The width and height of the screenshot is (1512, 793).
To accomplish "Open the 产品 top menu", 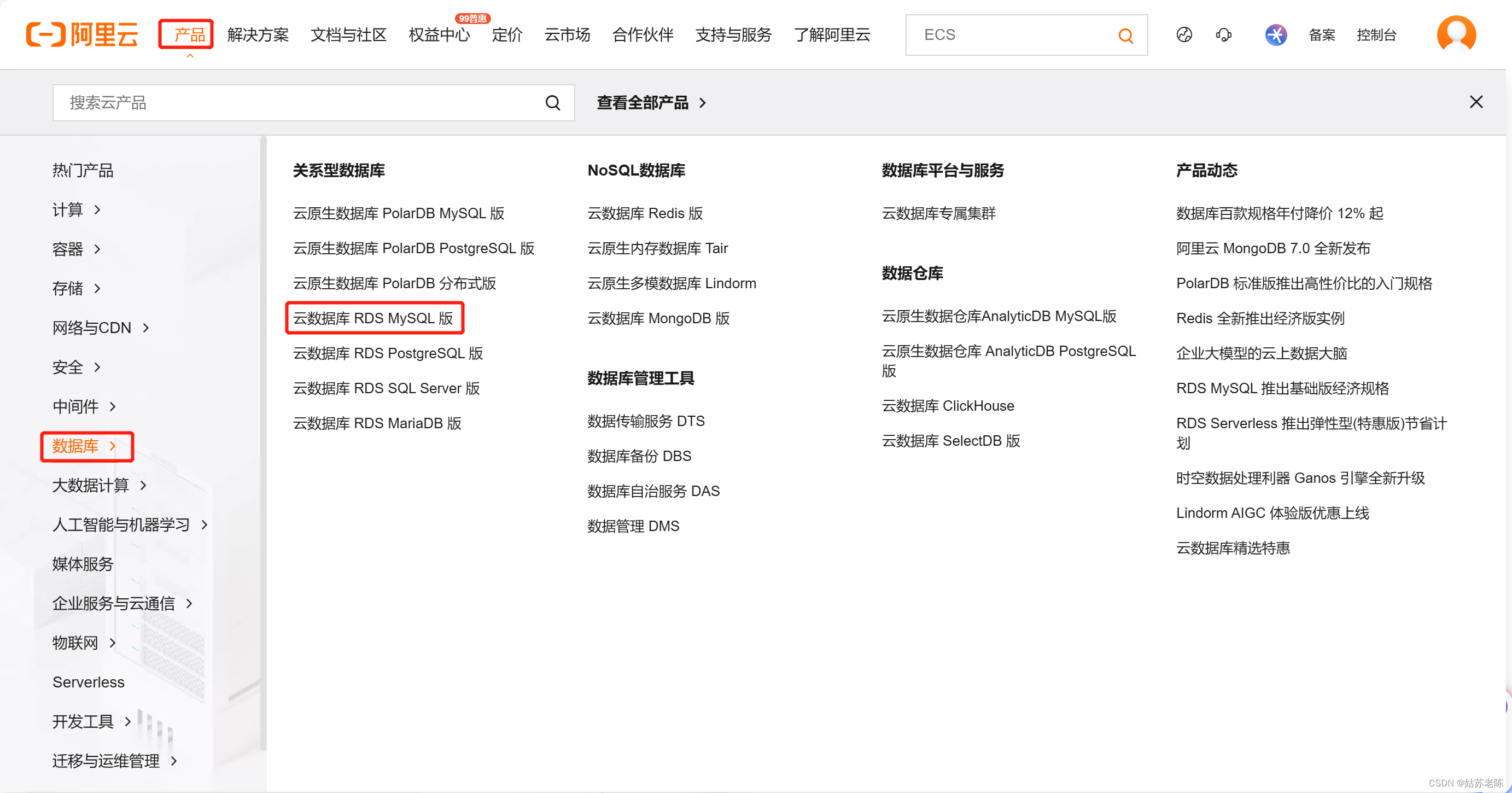I will [190, 34].
